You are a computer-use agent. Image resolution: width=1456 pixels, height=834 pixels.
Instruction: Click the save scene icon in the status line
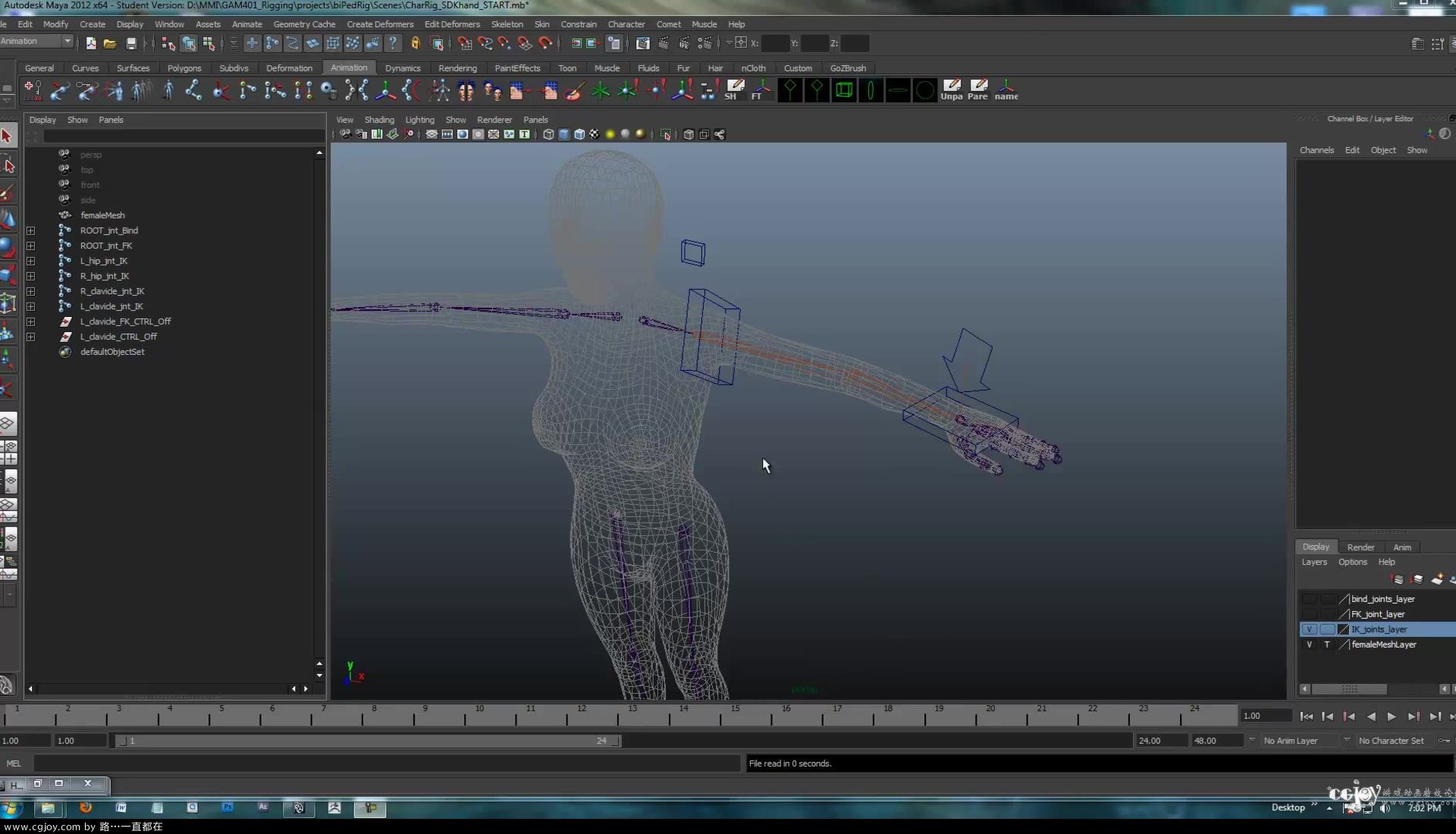pos(131,43)
